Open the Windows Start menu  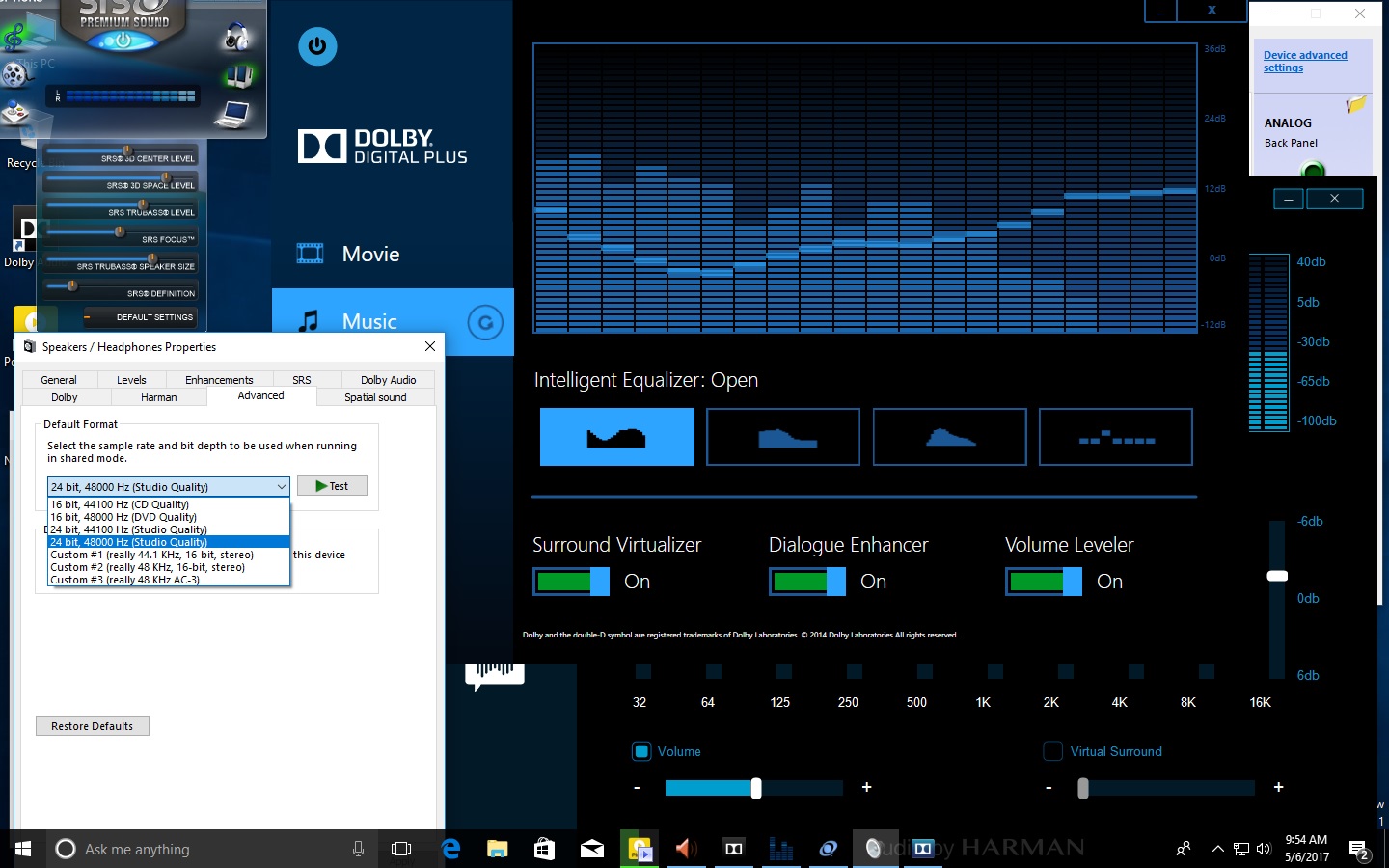23,849
